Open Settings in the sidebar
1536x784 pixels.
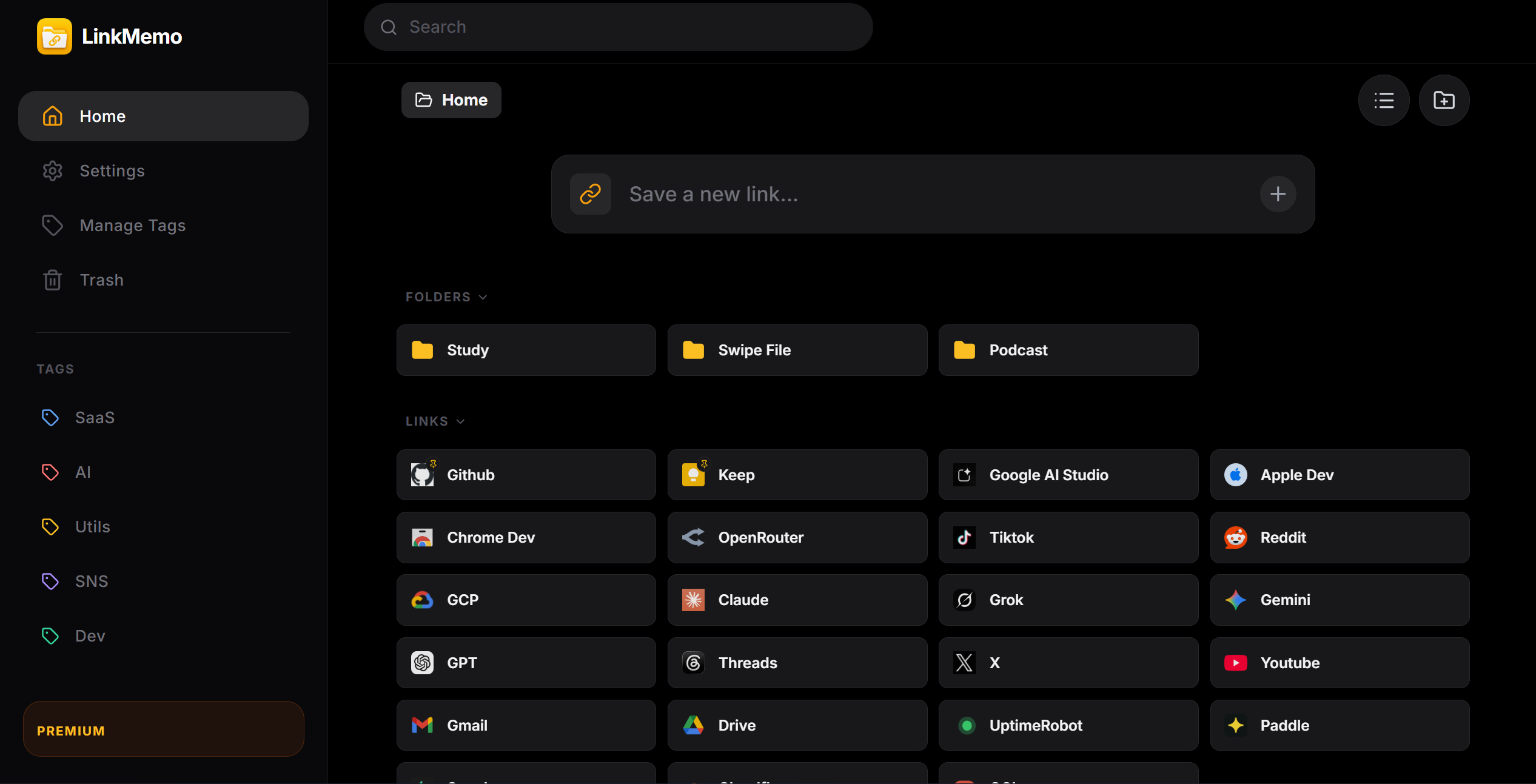coord(163,171)
